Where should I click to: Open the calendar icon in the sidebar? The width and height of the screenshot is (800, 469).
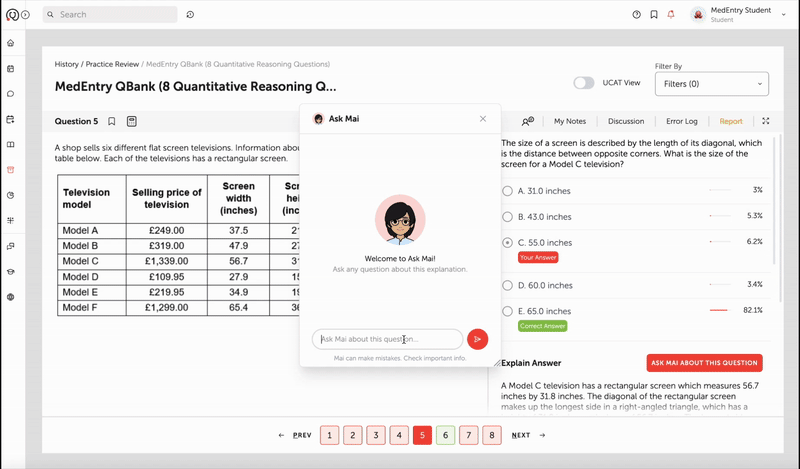point(11,69)
